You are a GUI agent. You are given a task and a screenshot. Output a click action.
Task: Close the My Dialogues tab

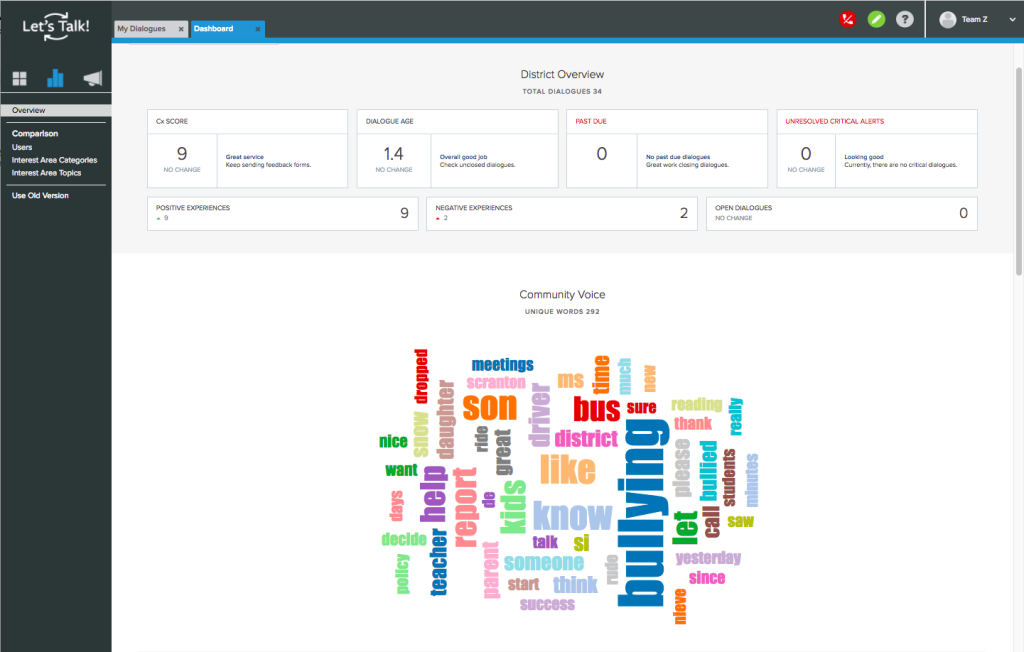coord(181,30)
